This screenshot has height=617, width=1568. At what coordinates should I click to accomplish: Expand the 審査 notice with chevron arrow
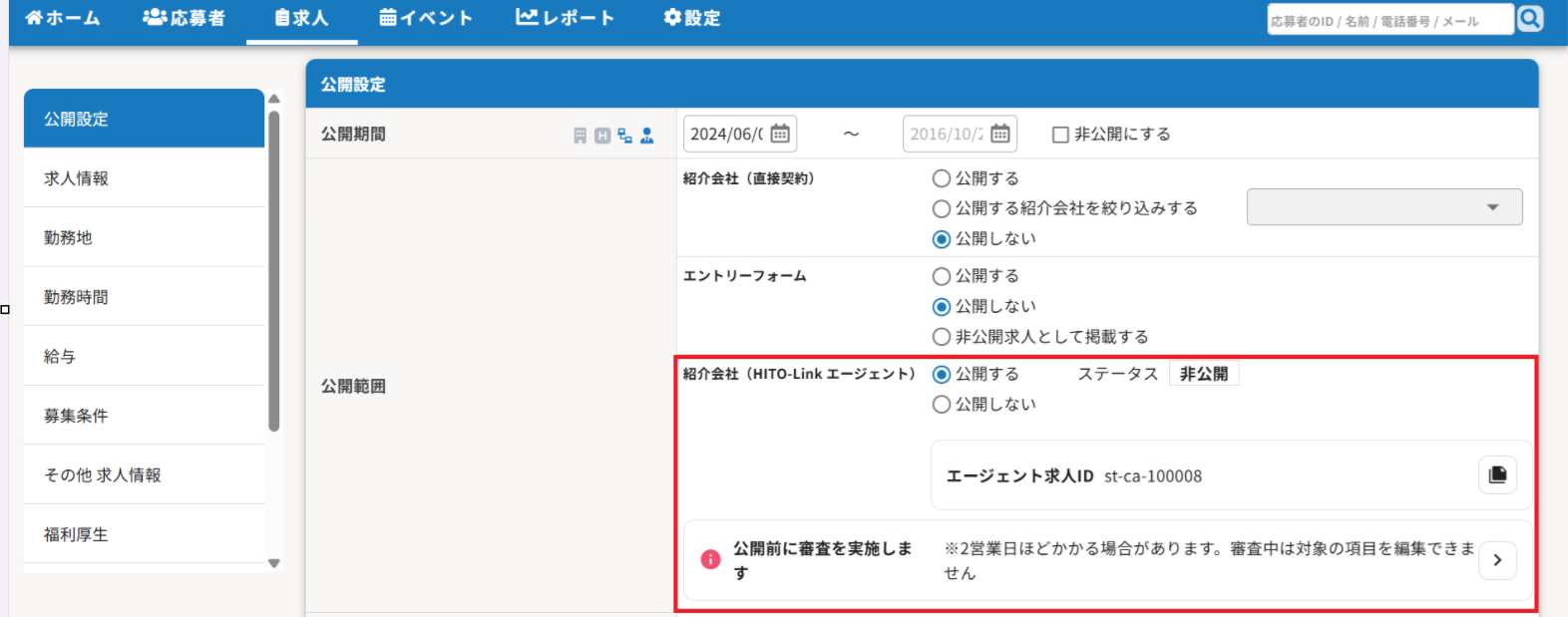(x=1496, y=560)
